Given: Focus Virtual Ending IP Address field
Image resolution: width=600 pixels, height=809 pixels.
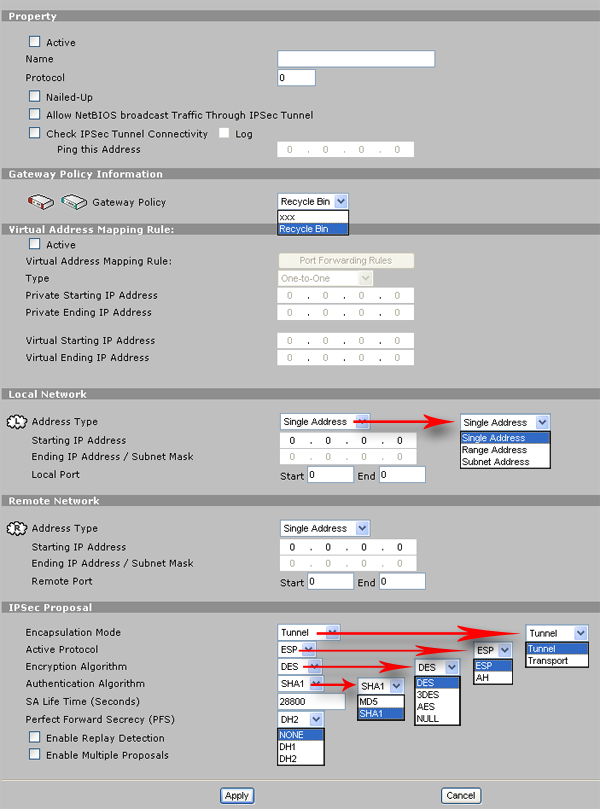Looking at the screenshot, I should [x=346, y=358].
